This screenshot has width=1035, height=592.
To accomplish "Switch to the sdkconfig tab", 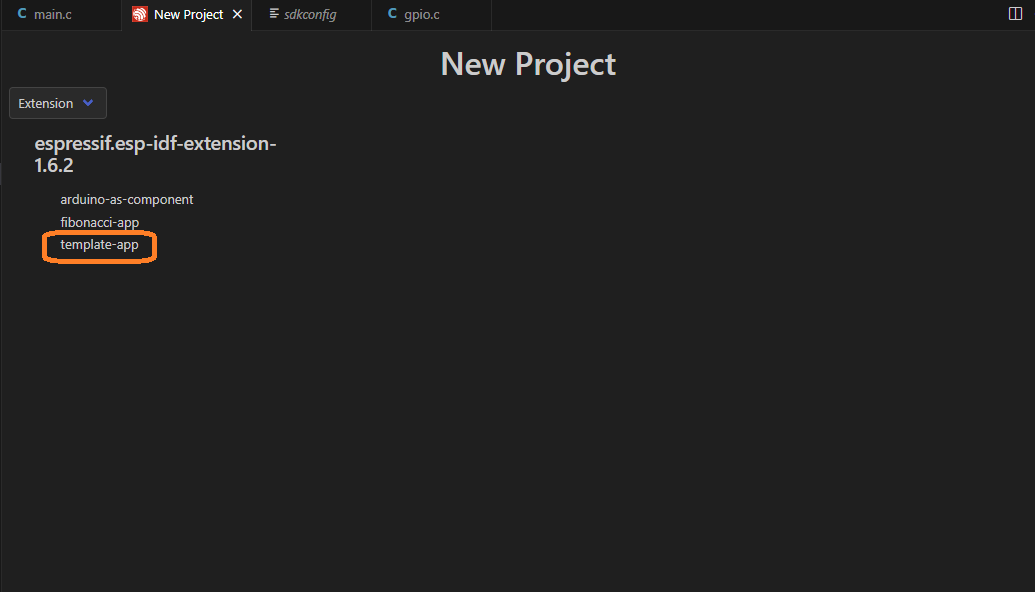I will [310, 15].
